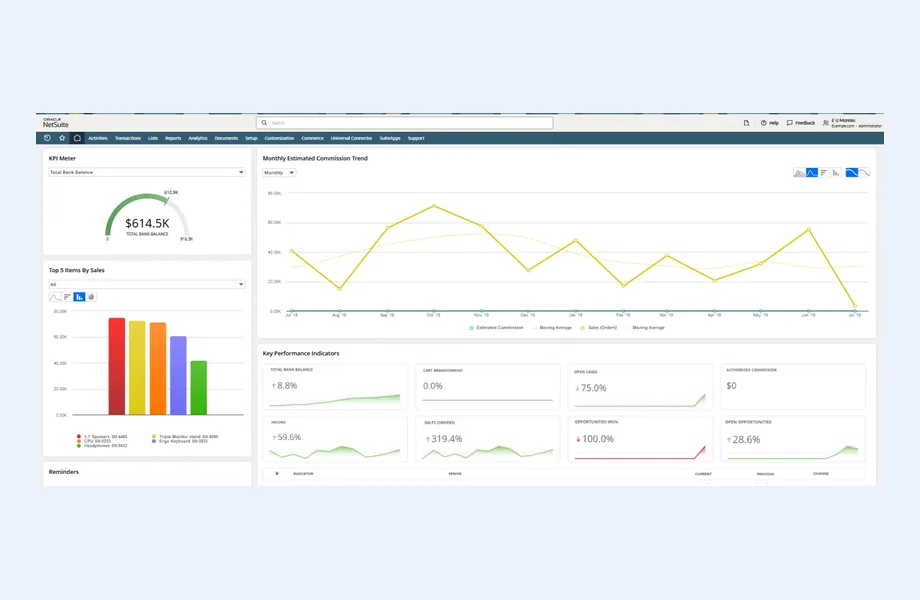
Task: Open the SuiteApps menu
Action: (390, 138)
